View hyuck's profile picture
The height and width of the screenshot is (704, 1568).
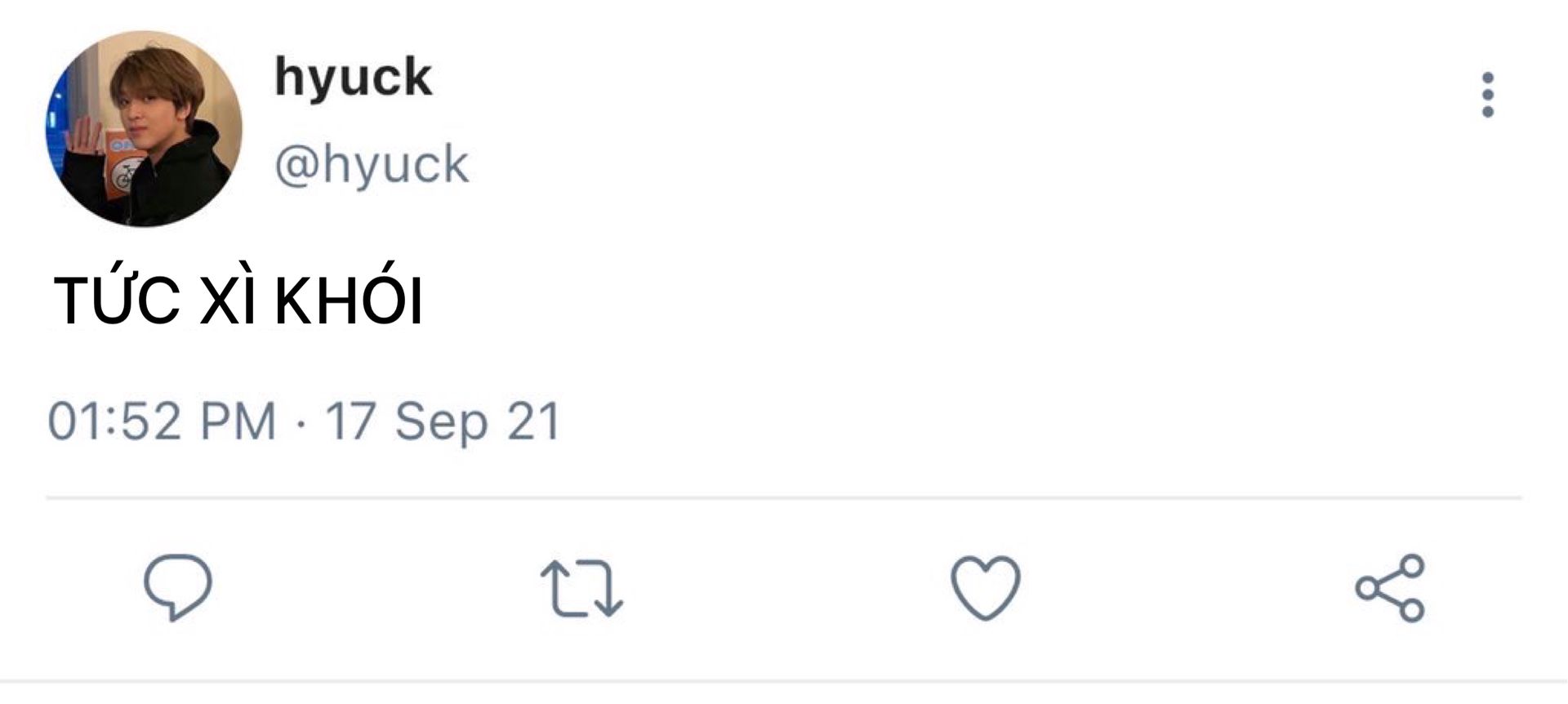144,129
